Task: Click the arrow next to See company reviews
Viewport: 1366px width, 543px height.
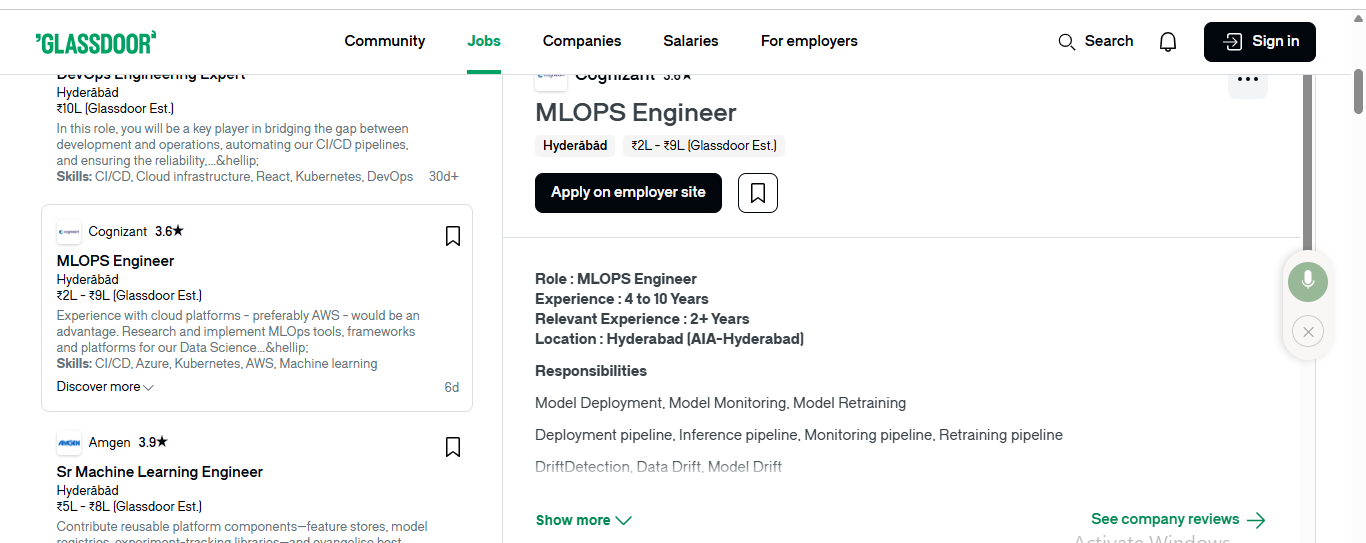Action: pyautogui.click(x=1257, y=520)
